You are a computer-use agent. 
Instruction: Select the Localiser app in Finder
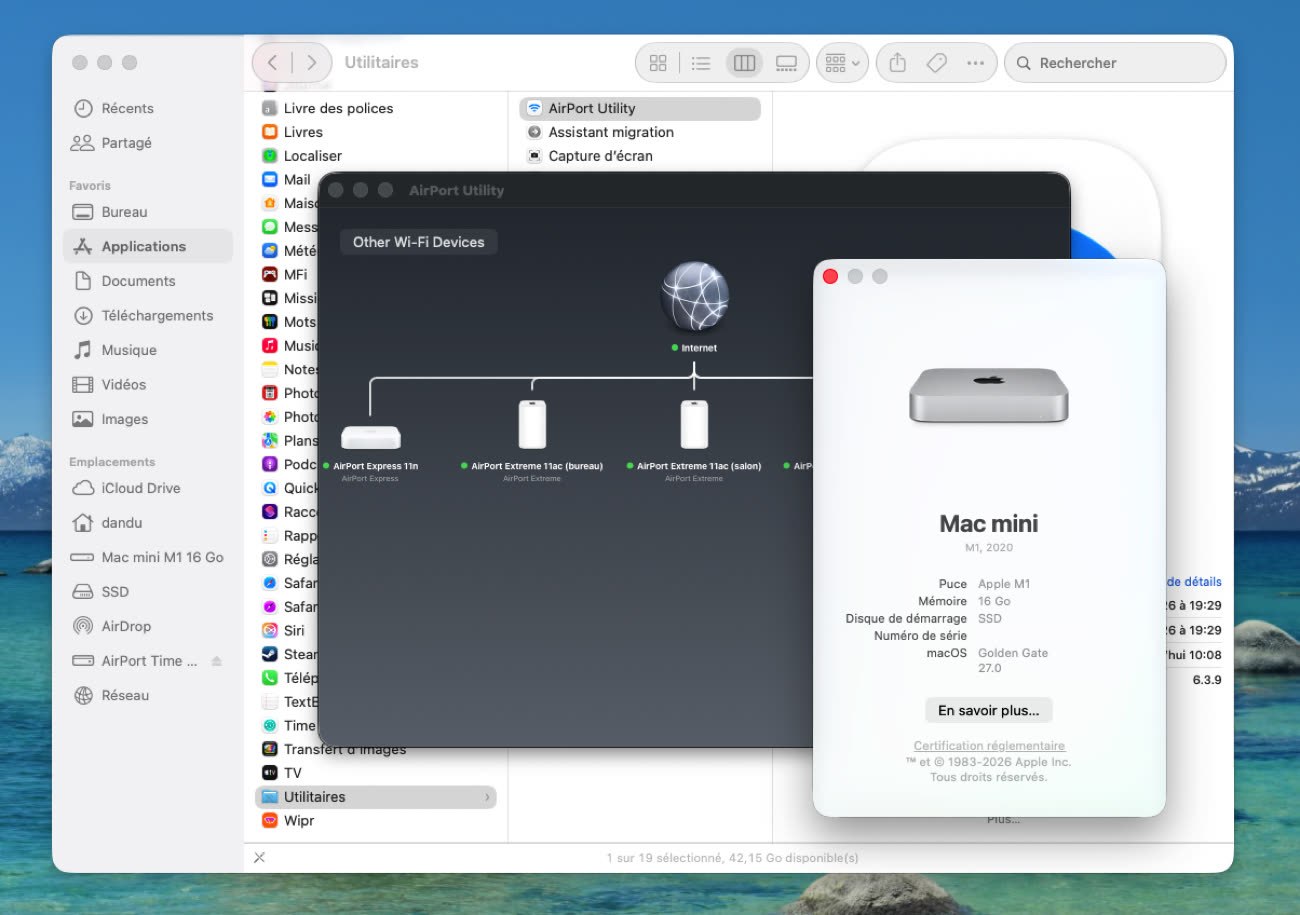(x=376, y=156)
